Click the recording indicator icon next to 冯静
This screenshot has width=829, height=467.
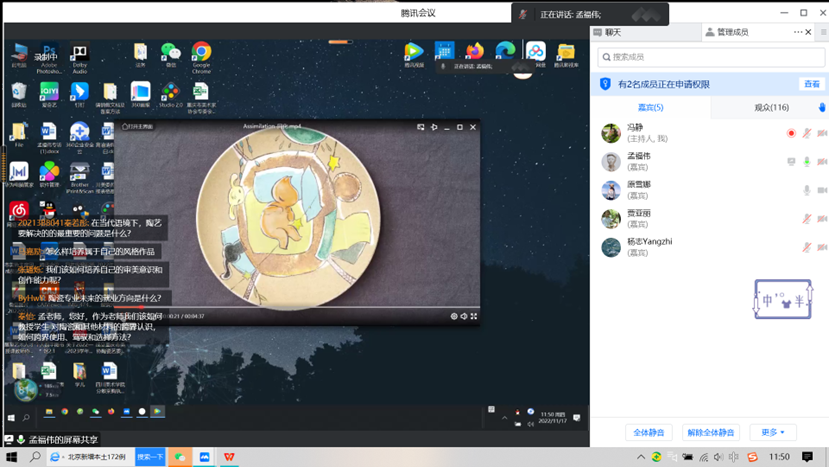point(791,133)
